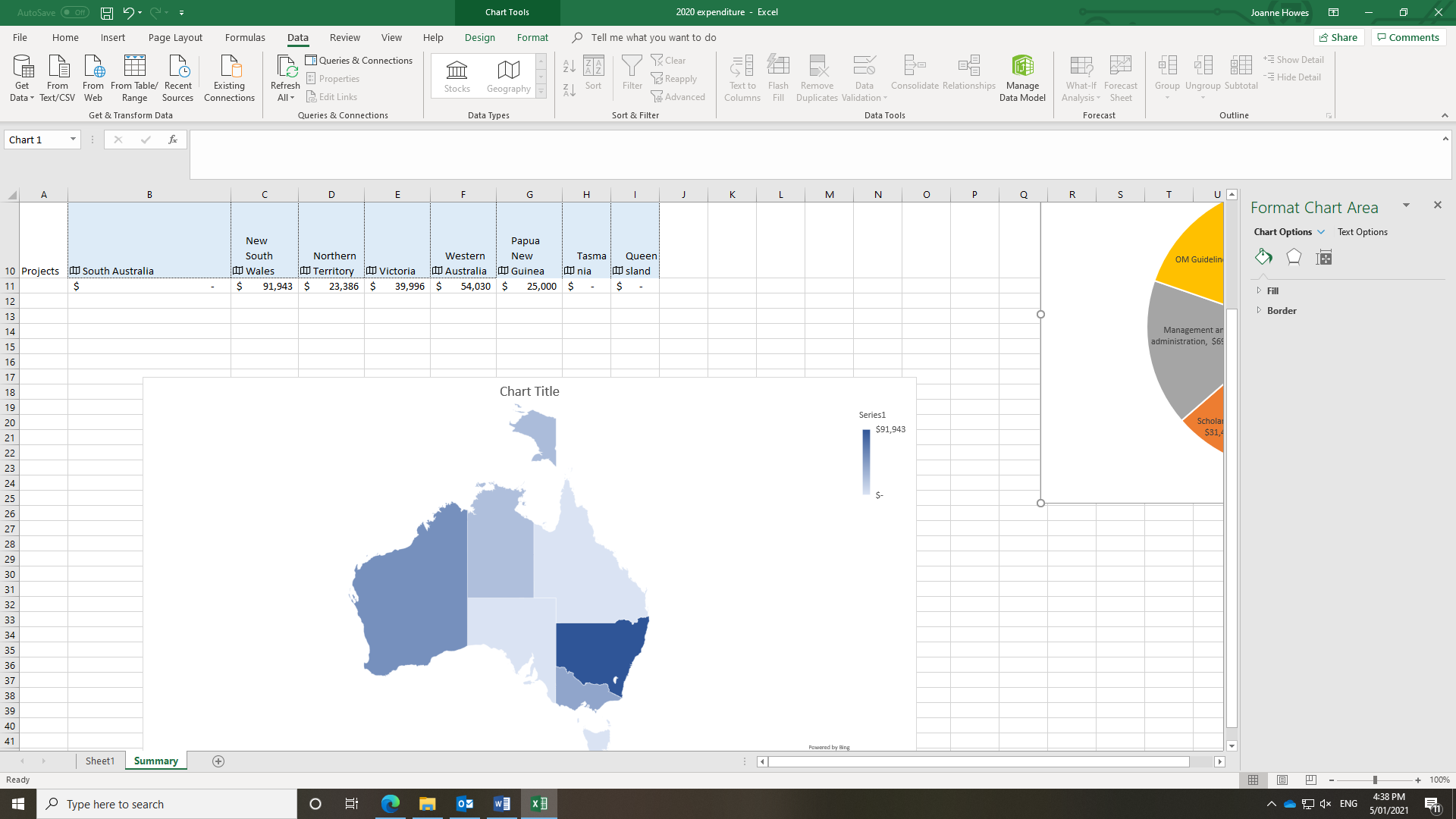Select the Geography data type
1456x819 pixels.
pos(508,75)
